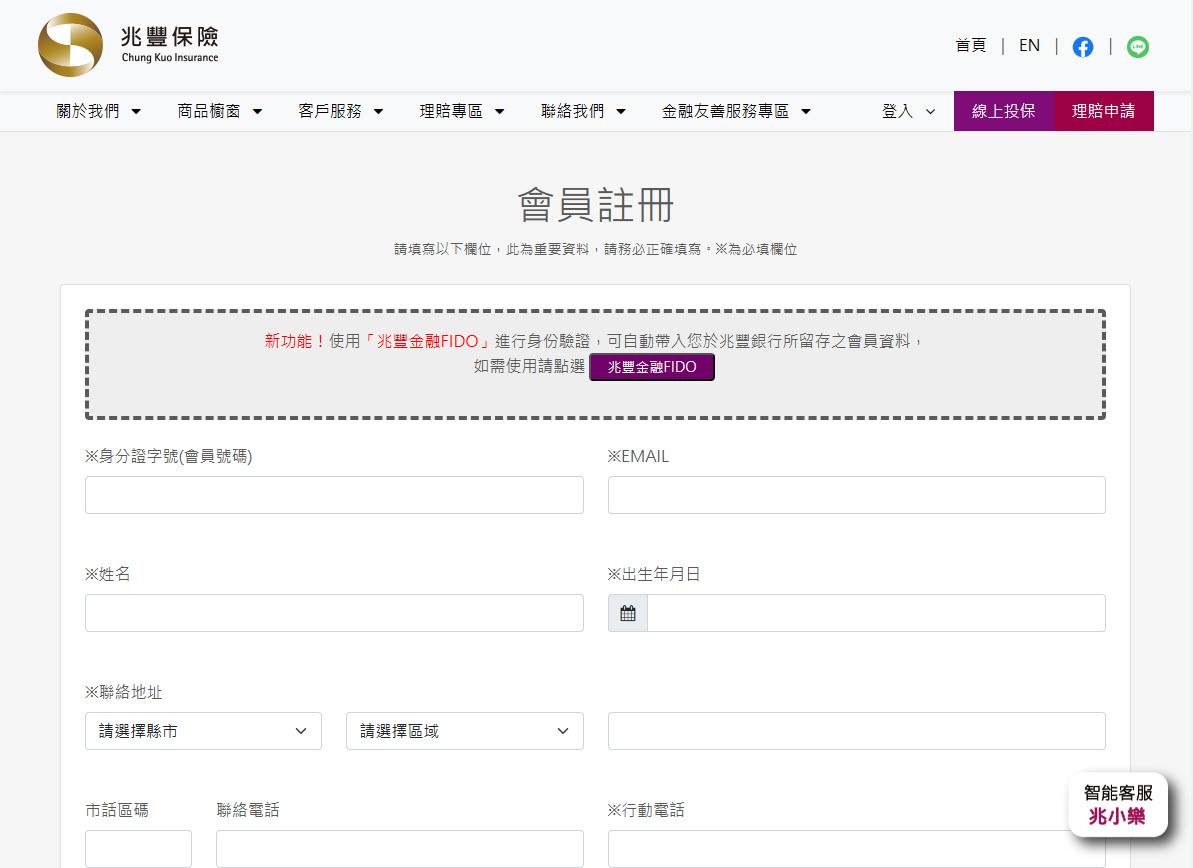Open the 金融友善服務專區 menu

coord(736,111)
